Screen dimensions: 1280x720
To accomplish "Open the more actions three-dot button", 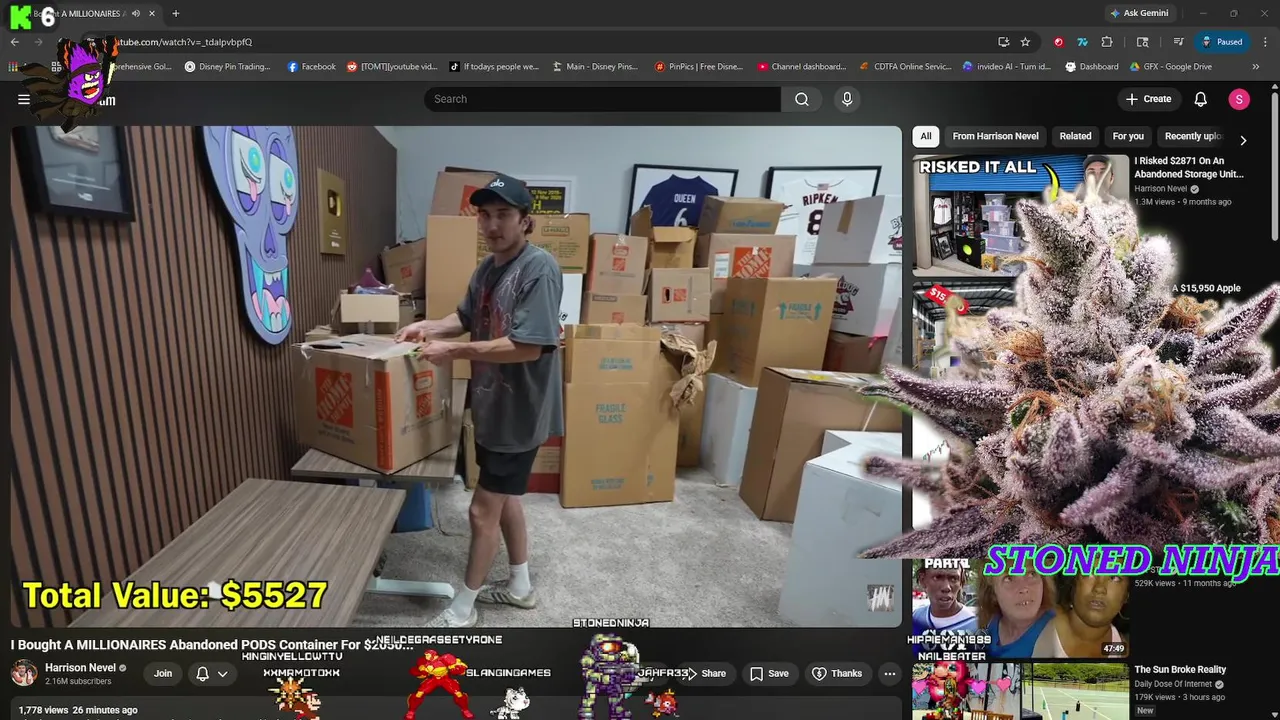I will click(889, 674).
